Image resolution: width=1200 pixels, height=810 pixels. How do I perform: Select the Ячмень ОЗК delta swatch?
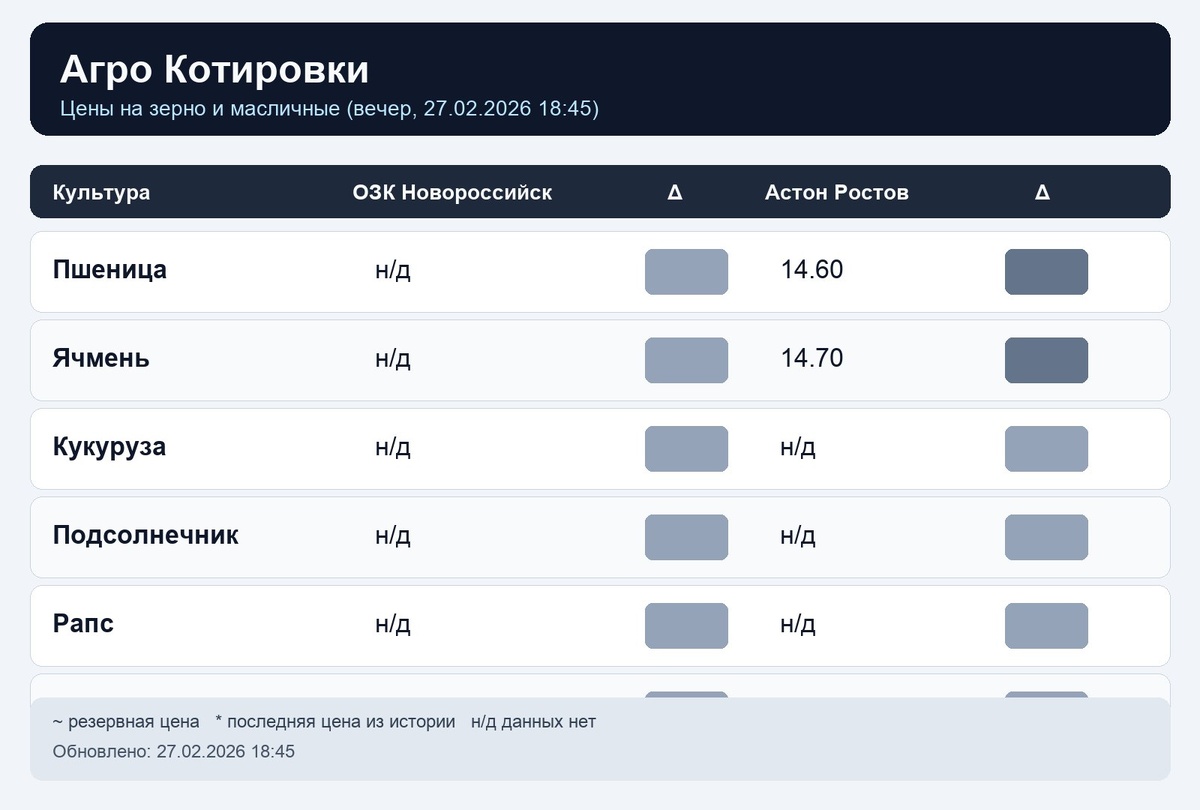686,360
